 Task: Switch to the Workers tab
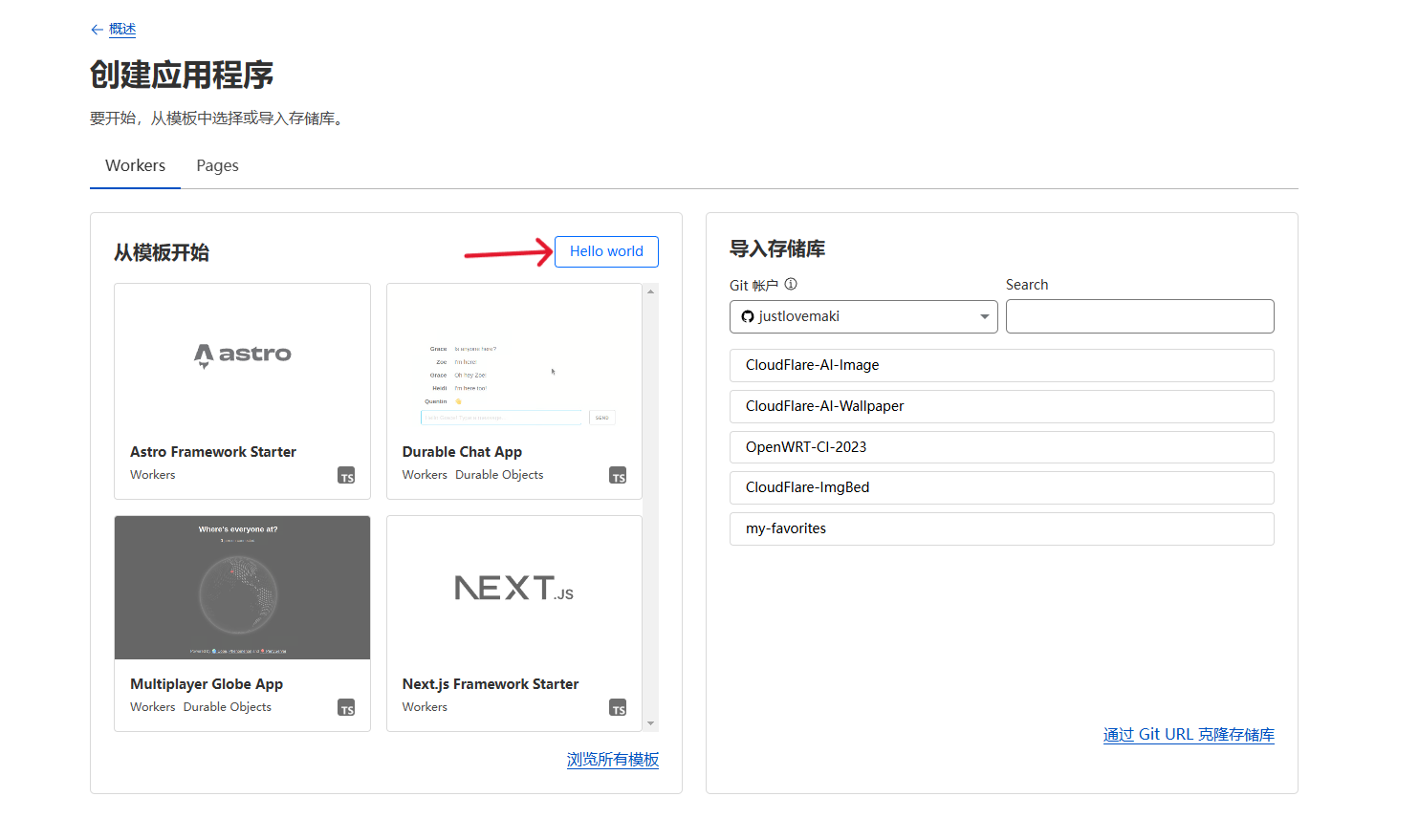coord(135,165)
